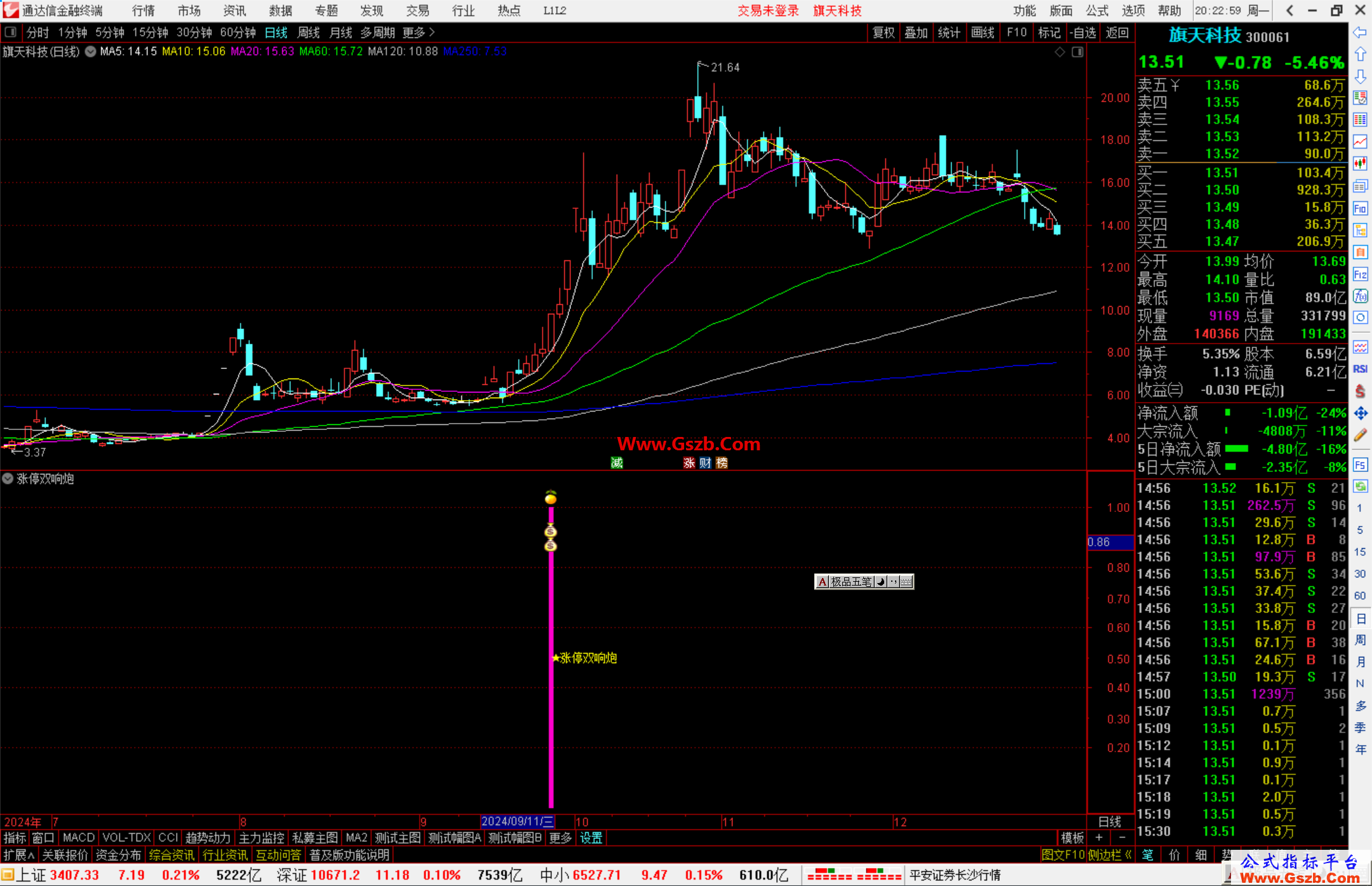Select the 15-minute period in sidebar
1372x886 pixels.
[x=1360, y=552]
